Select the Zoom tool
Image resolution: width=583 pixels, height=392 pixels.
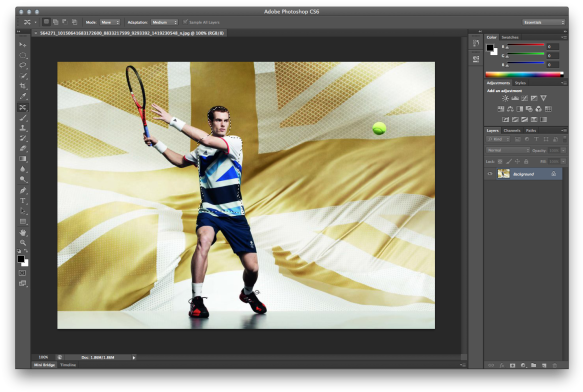click(23, 243)
